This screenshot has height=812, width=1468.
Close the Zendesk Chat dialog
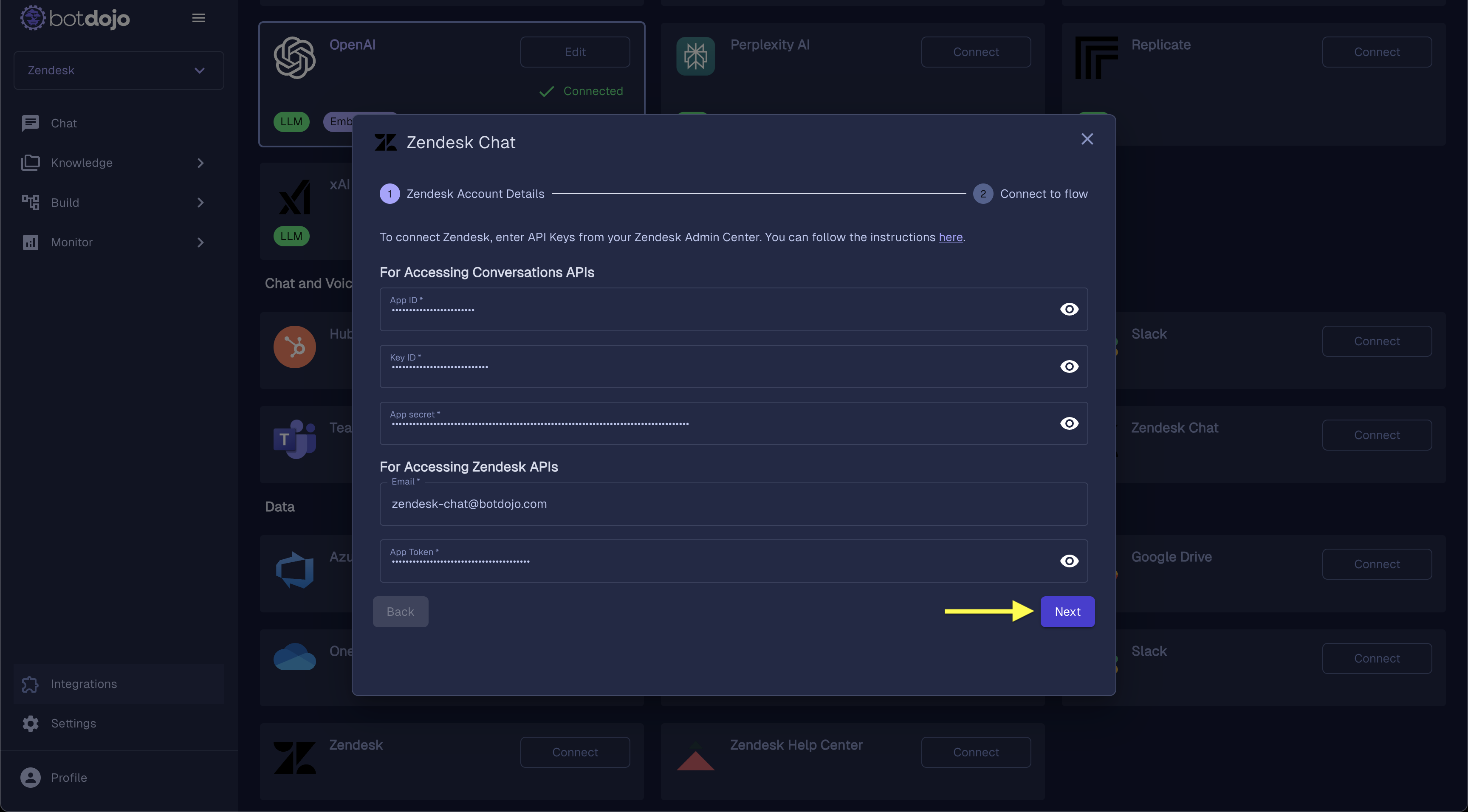tap(1087, 139)
